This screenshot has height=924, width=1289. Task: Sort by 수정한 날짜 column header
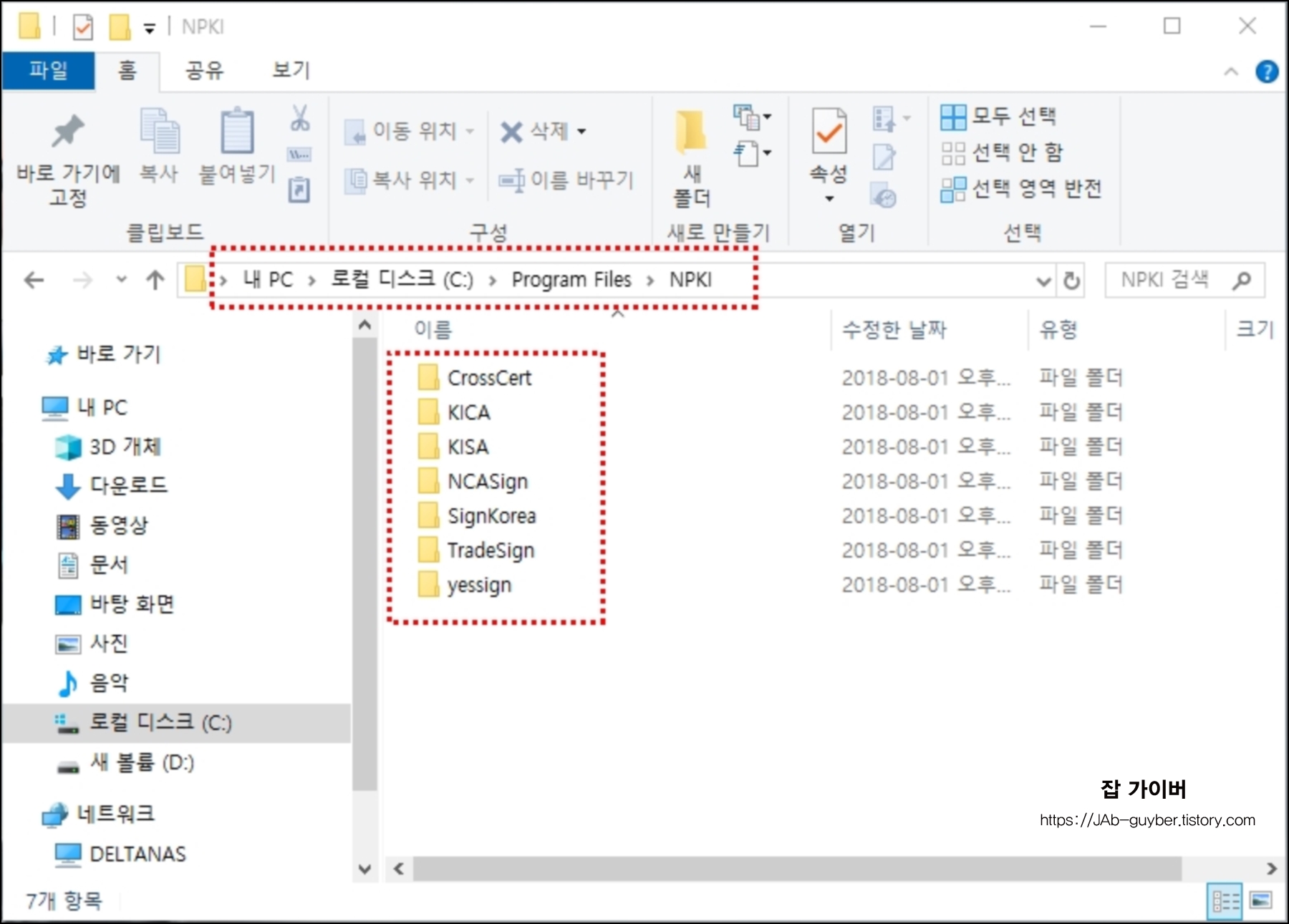(894, 329)
